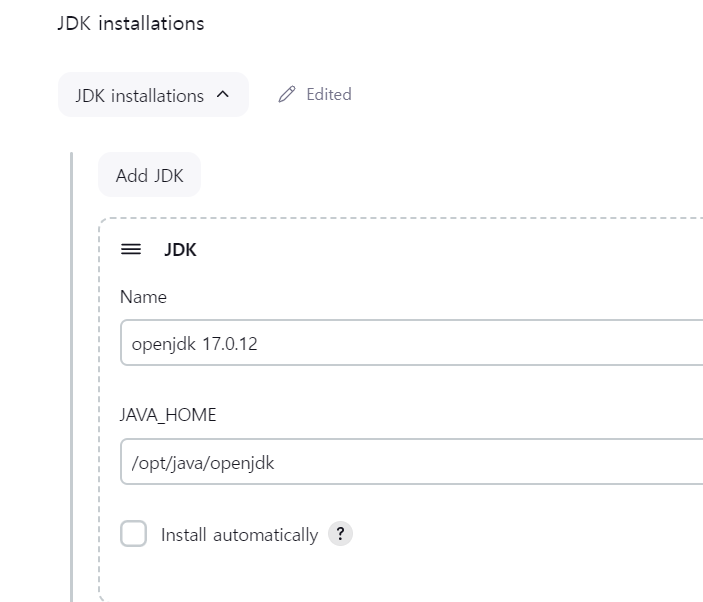This screenshot has height=602, width=703.
Task: Grab the JDK entry drag handle
Action: 131,249
